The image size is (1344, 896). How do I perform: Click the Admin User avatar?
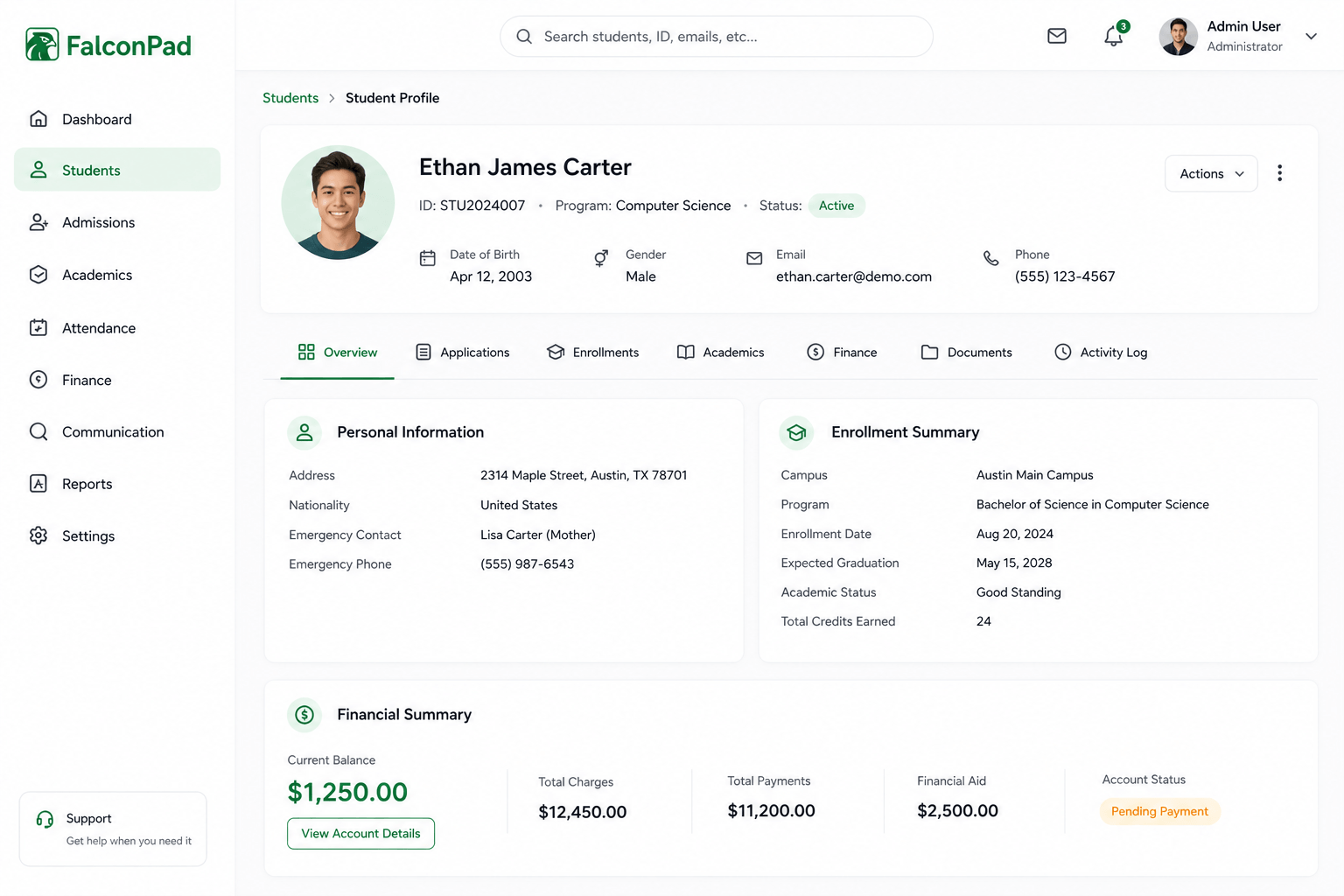click(x=1178, y=37)
